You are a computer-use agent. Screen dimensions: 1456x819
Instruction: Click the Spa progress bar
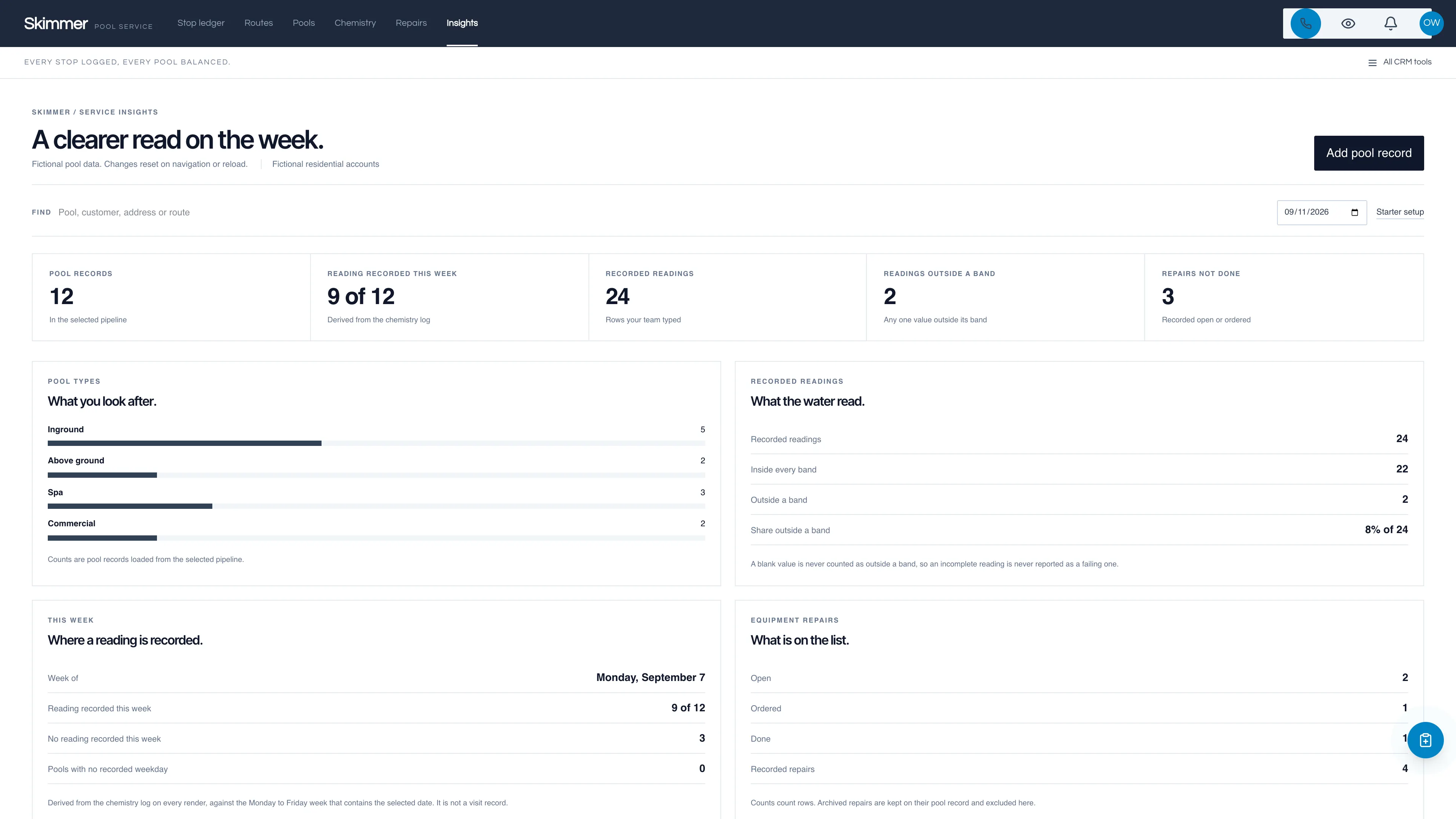click(376, 507)
